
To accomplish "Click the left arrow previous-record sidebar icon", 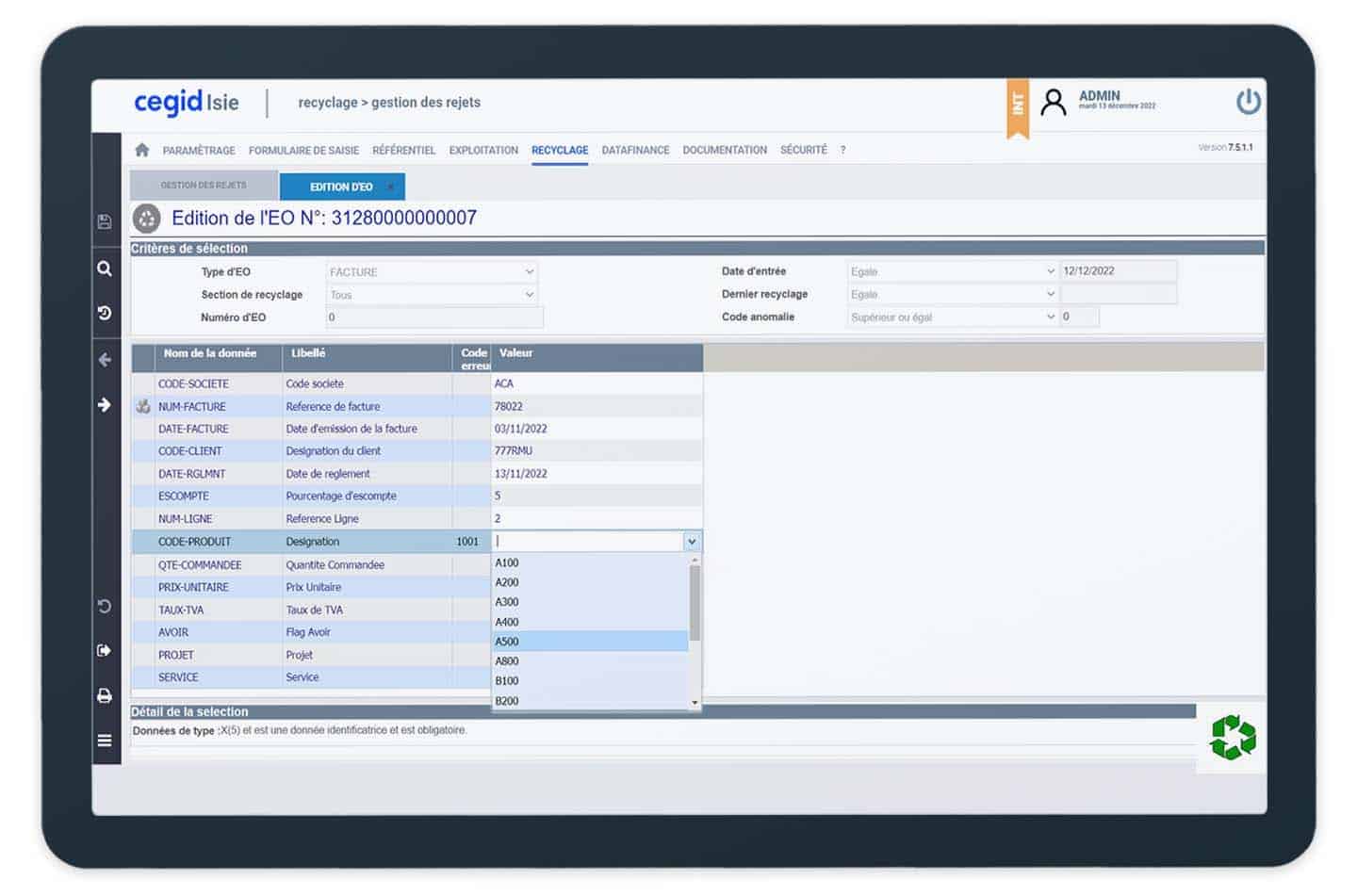I will click(105, 360).
